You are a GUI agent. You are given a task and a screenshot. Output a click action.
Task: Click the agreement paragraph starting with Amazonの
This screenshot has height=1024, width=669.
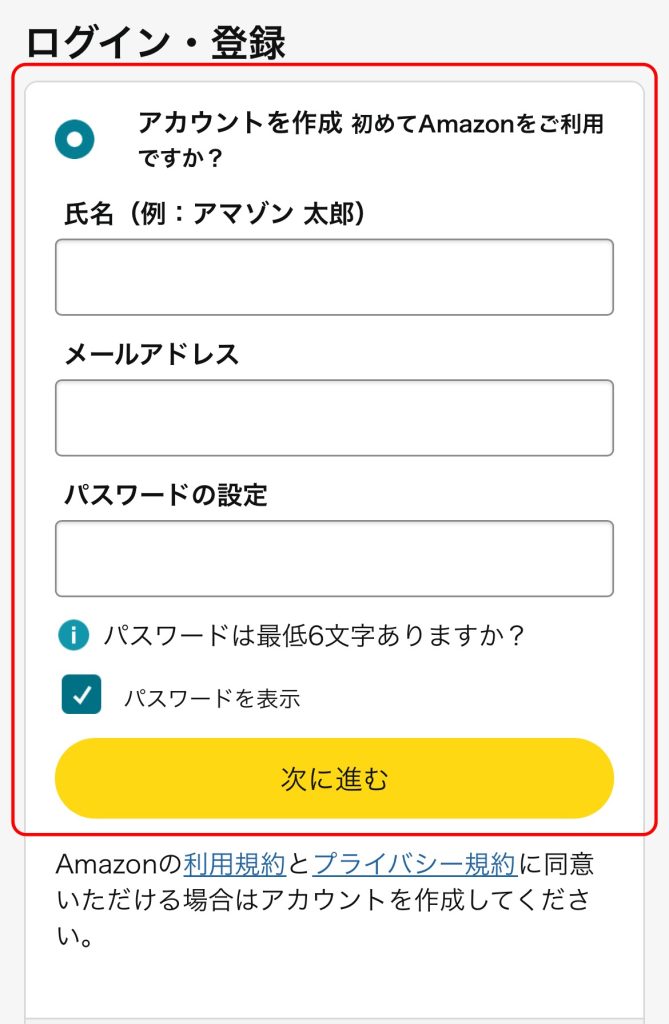tap(325, 900)
